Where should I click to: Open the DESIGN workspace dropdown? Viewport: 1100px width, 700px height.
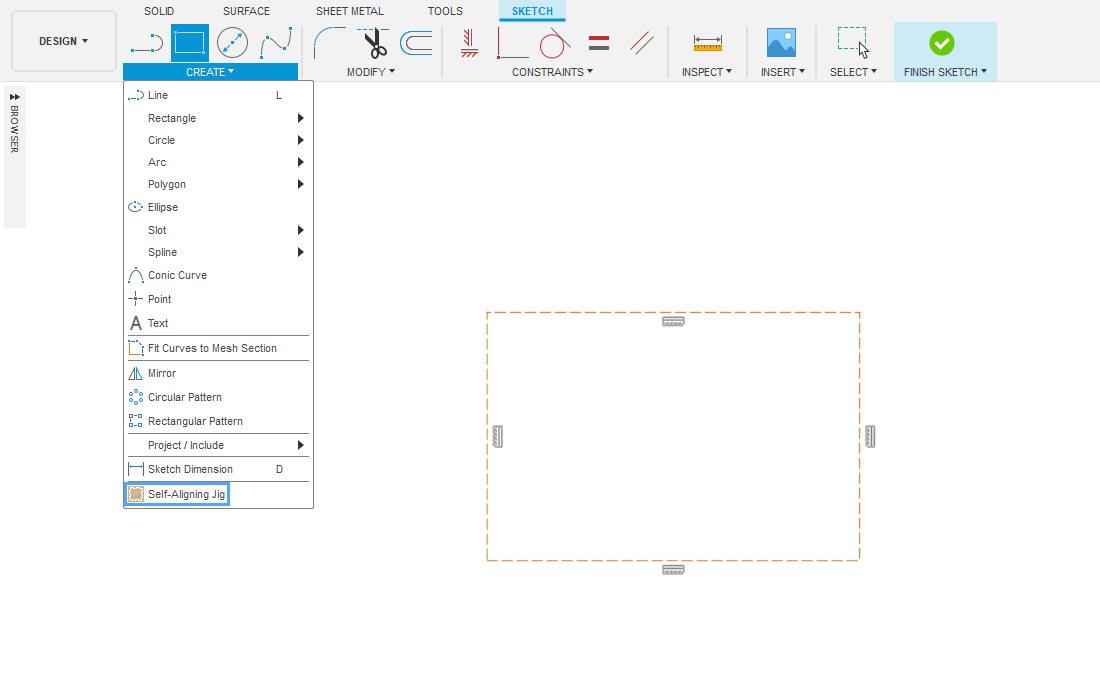click(x=64, y=41)
